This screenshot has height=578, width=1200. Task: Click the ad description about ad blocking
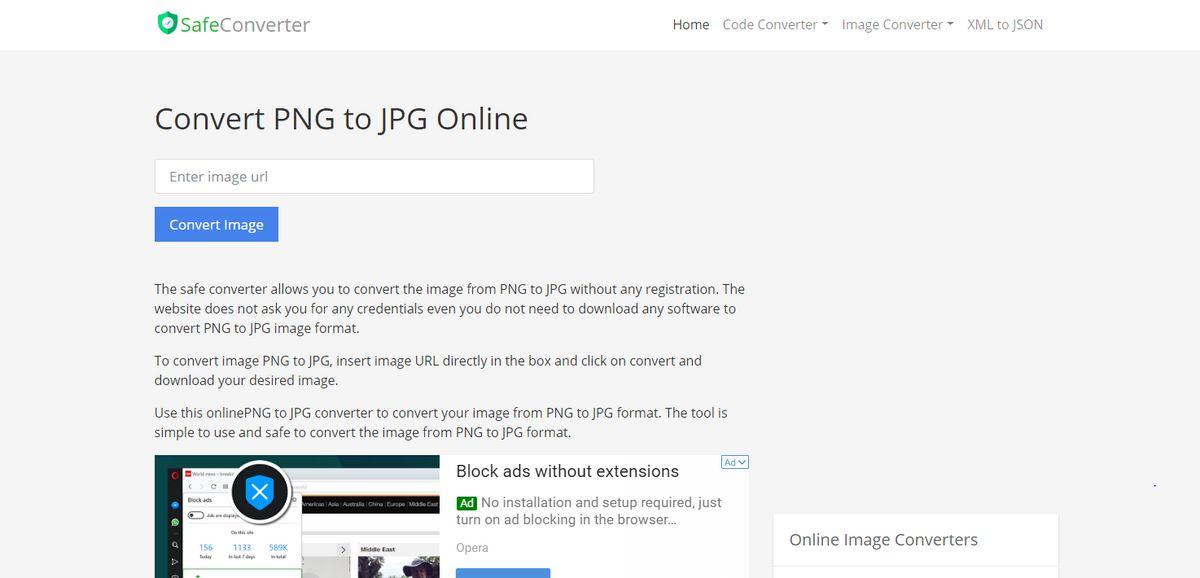590,511
